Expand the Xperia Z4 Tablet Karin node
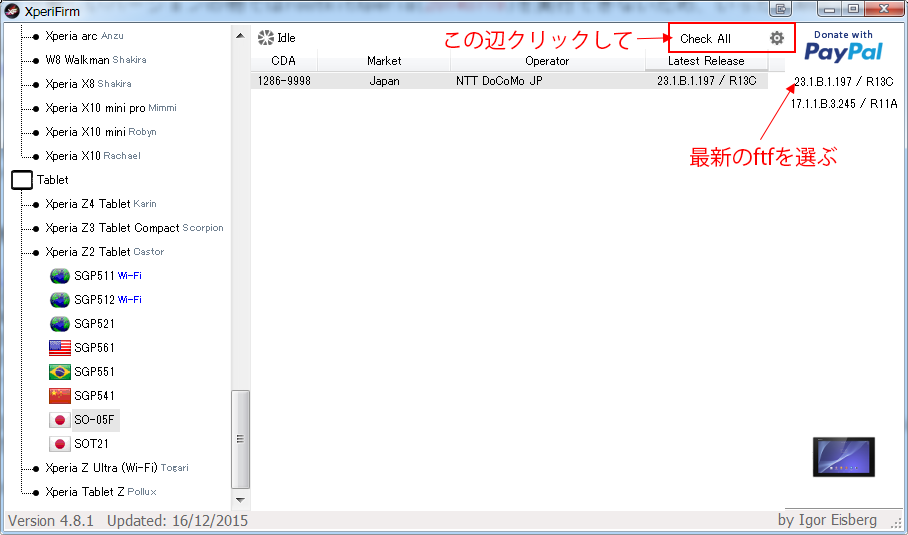Viewport: 908px width, 535px height. click(101, 204)
